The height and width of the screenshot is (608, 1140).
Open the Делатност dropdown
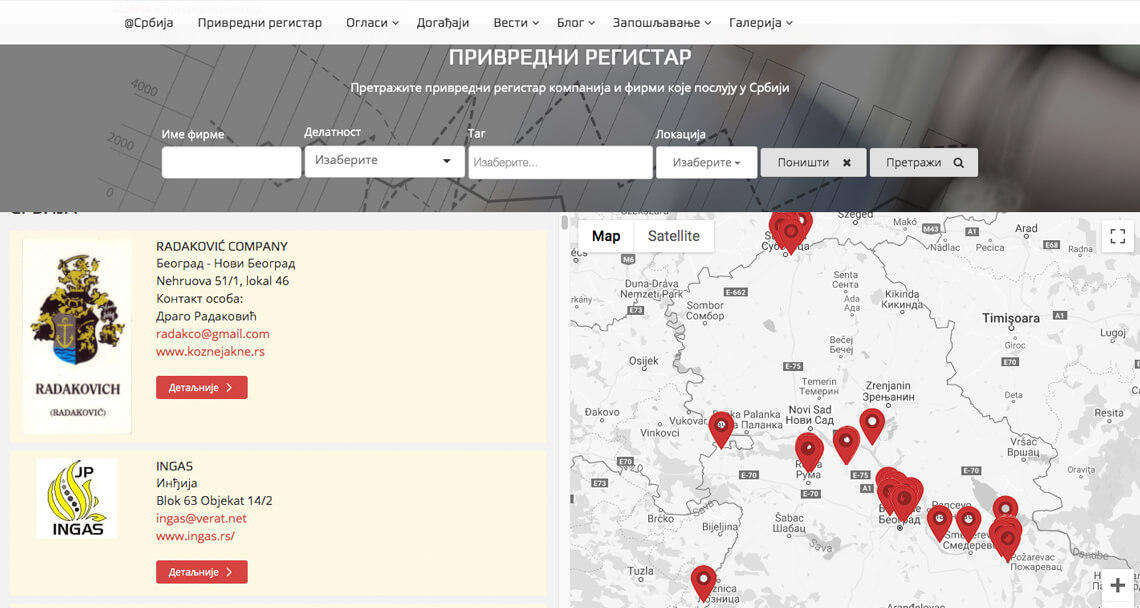(x=385, y=161)
